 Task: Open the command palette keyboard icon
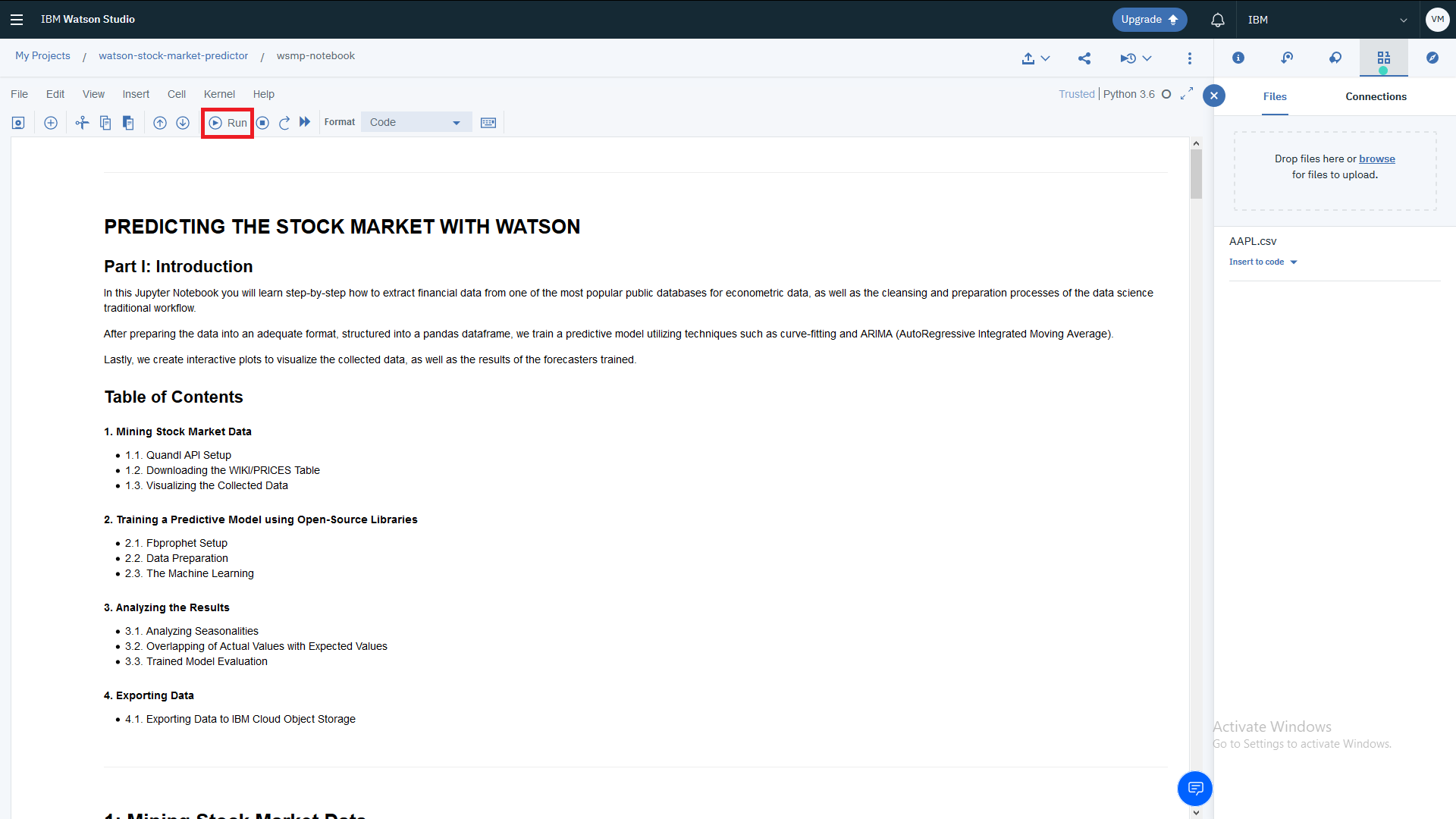click(488, 123)
